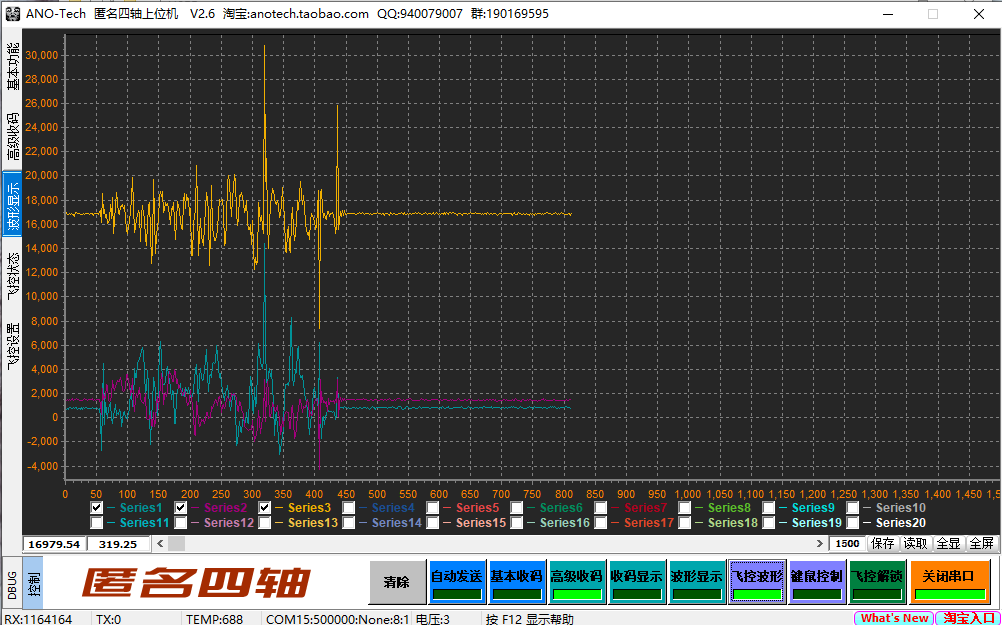1002x625 pixels.
Task: Check the Series9 checkbox
Action: coord(769,508)
